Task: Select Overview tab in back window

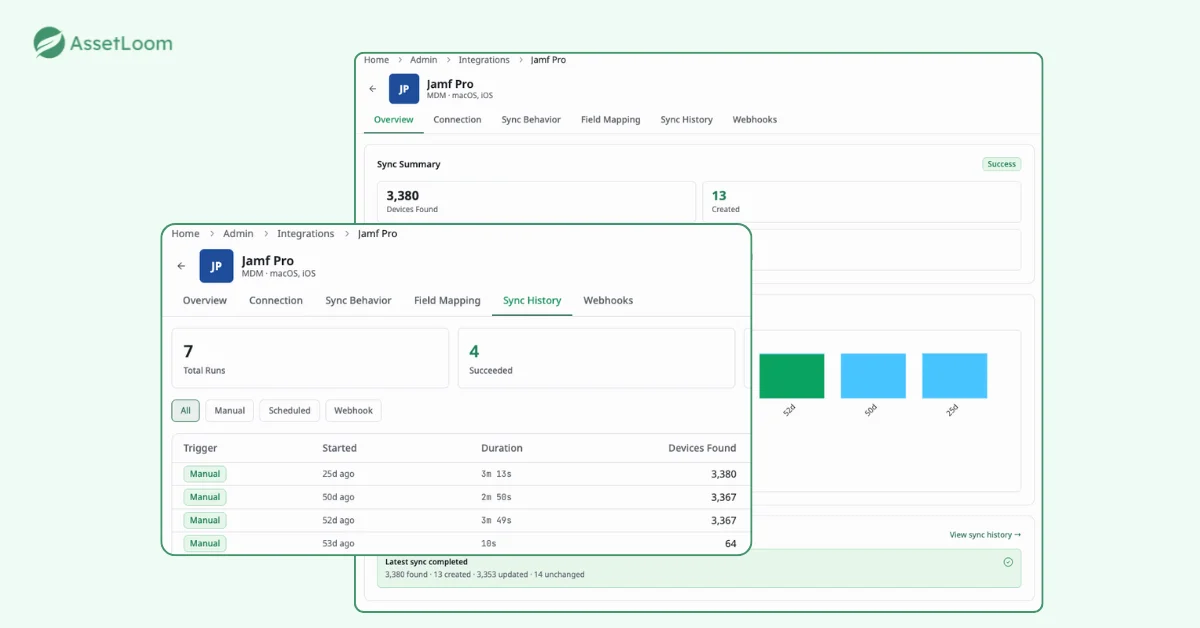Action: click(x=394, y=119)
